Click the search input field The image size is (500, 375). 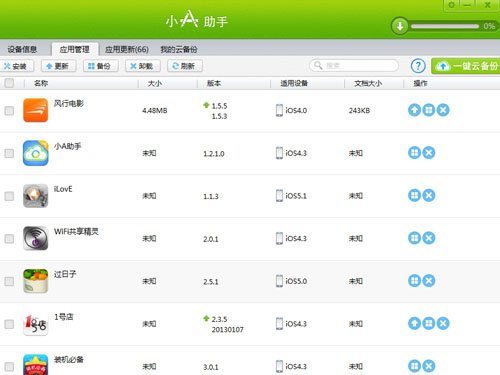[354, 66]
